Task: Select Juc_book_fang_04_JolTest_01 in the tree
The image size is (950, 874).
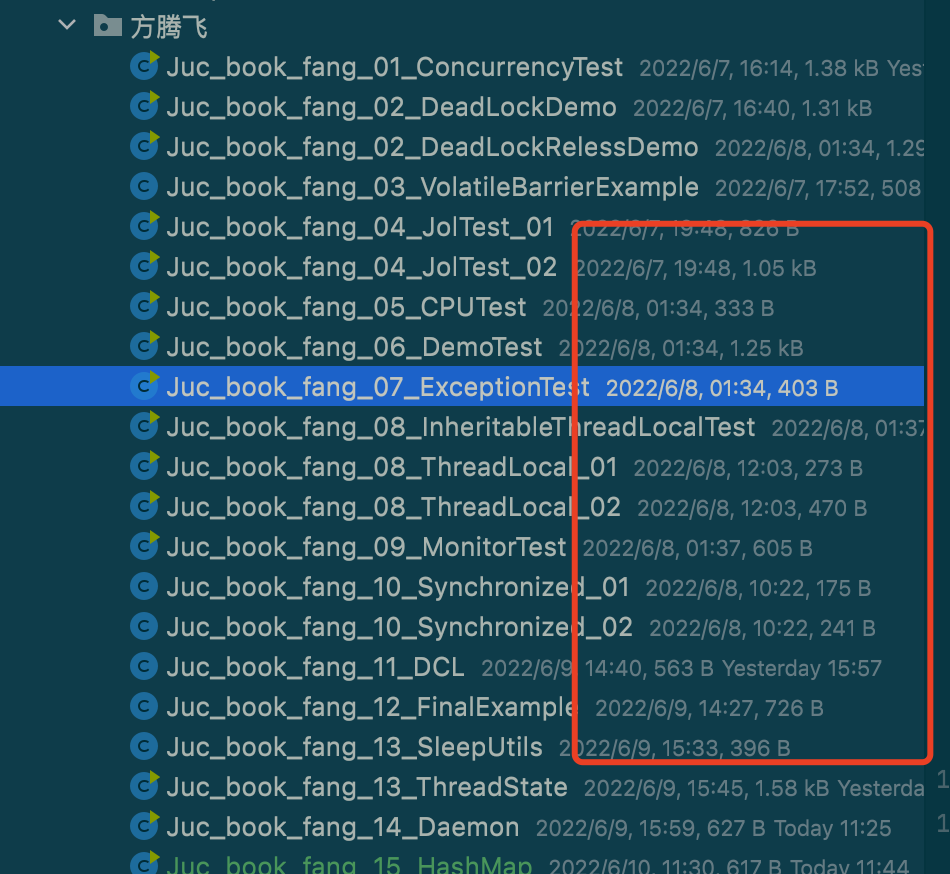Action: click(360, 227)
